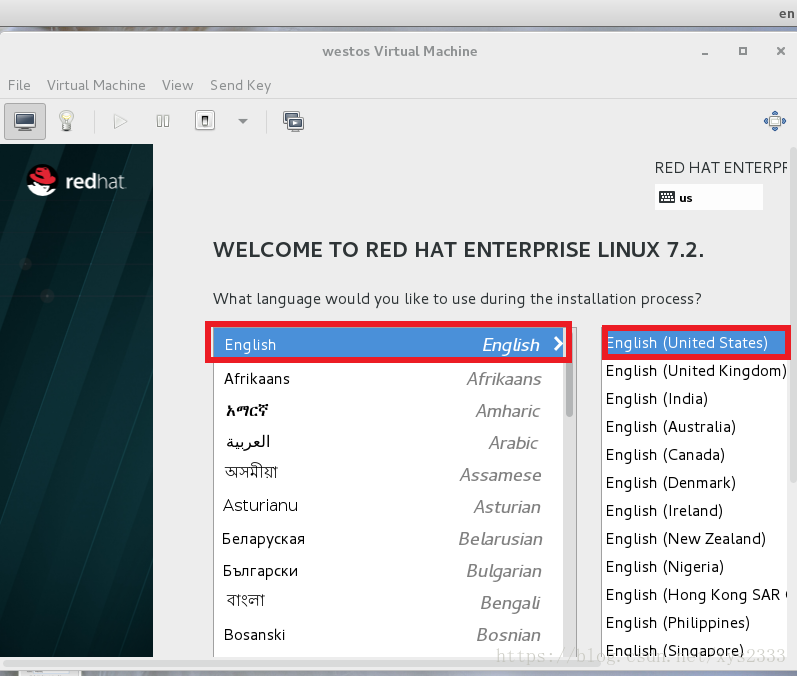The height and width of the screenshot is (676, 797).
Task: Choose English (Denmark) locale
Action: tap(695, 482)
